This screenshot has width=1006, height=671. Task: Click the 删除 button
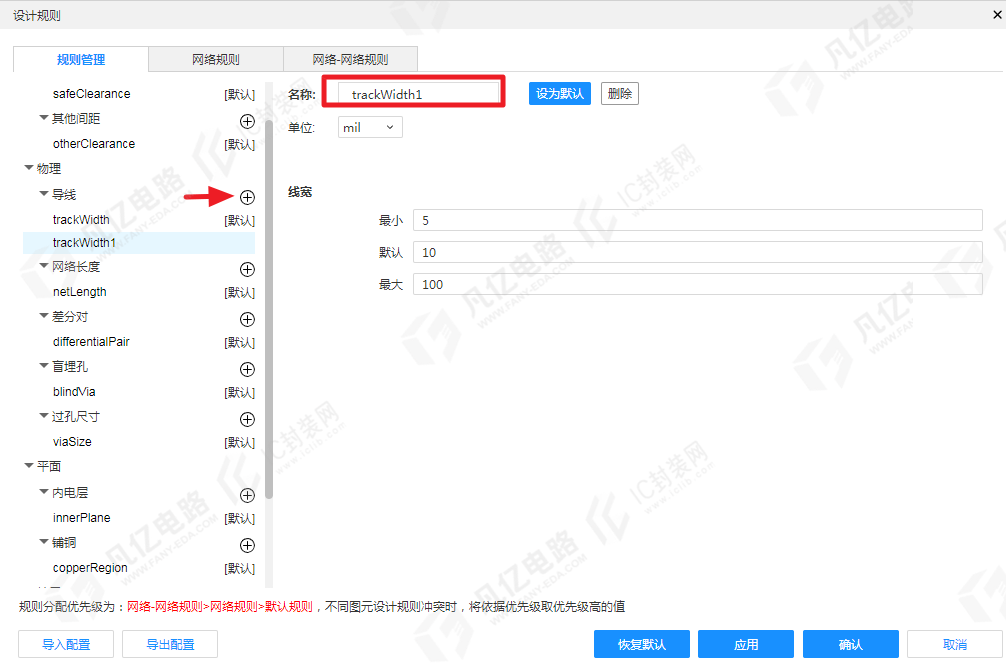(620, 94)
